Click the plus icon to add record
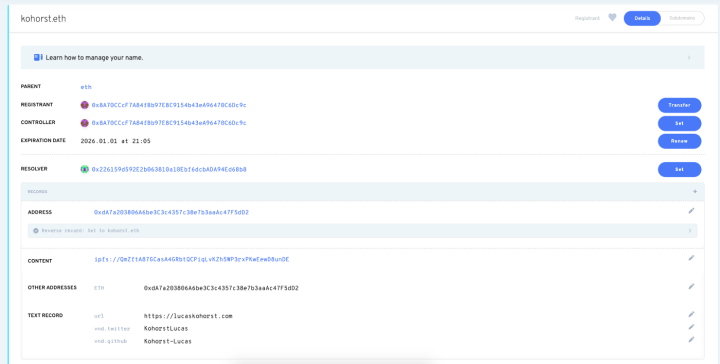 tap(695, 191)
